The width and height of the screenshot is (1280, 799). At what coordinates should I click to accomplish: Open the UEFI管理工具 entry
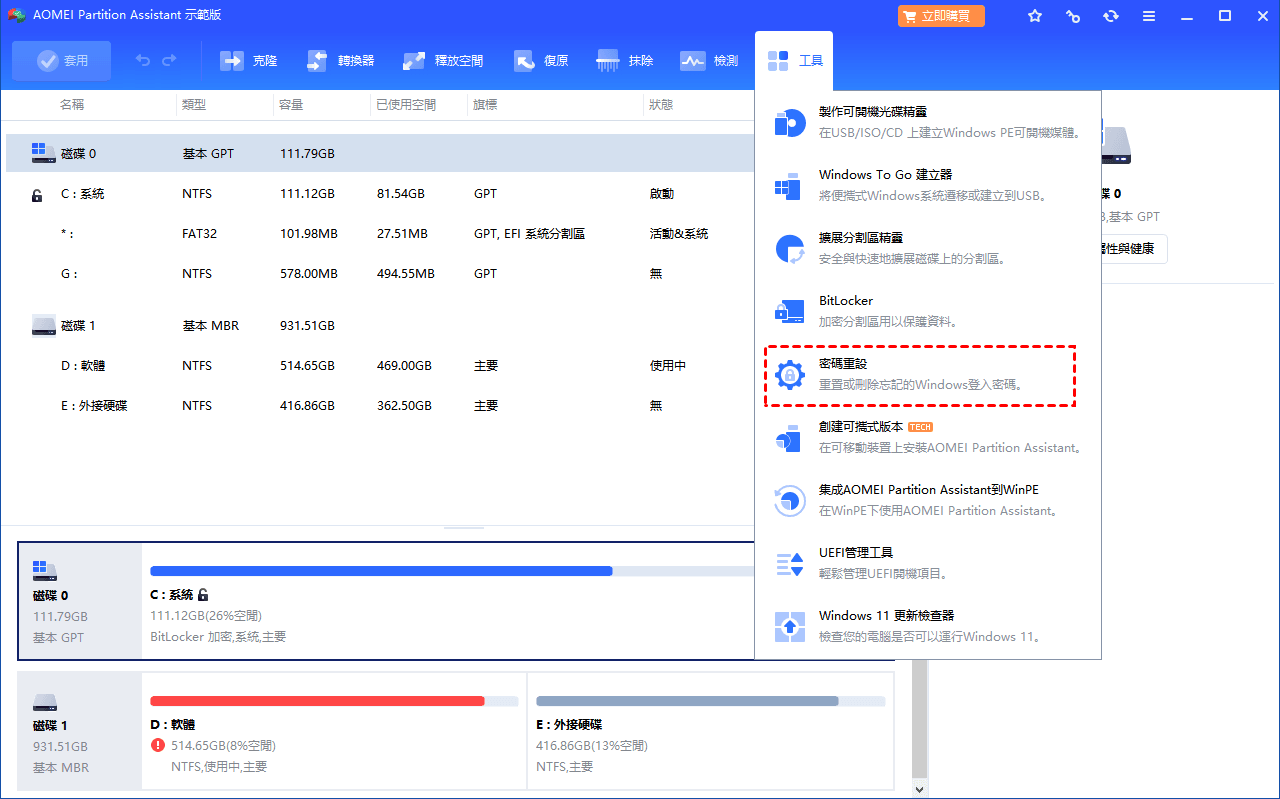tap(928, 563)
